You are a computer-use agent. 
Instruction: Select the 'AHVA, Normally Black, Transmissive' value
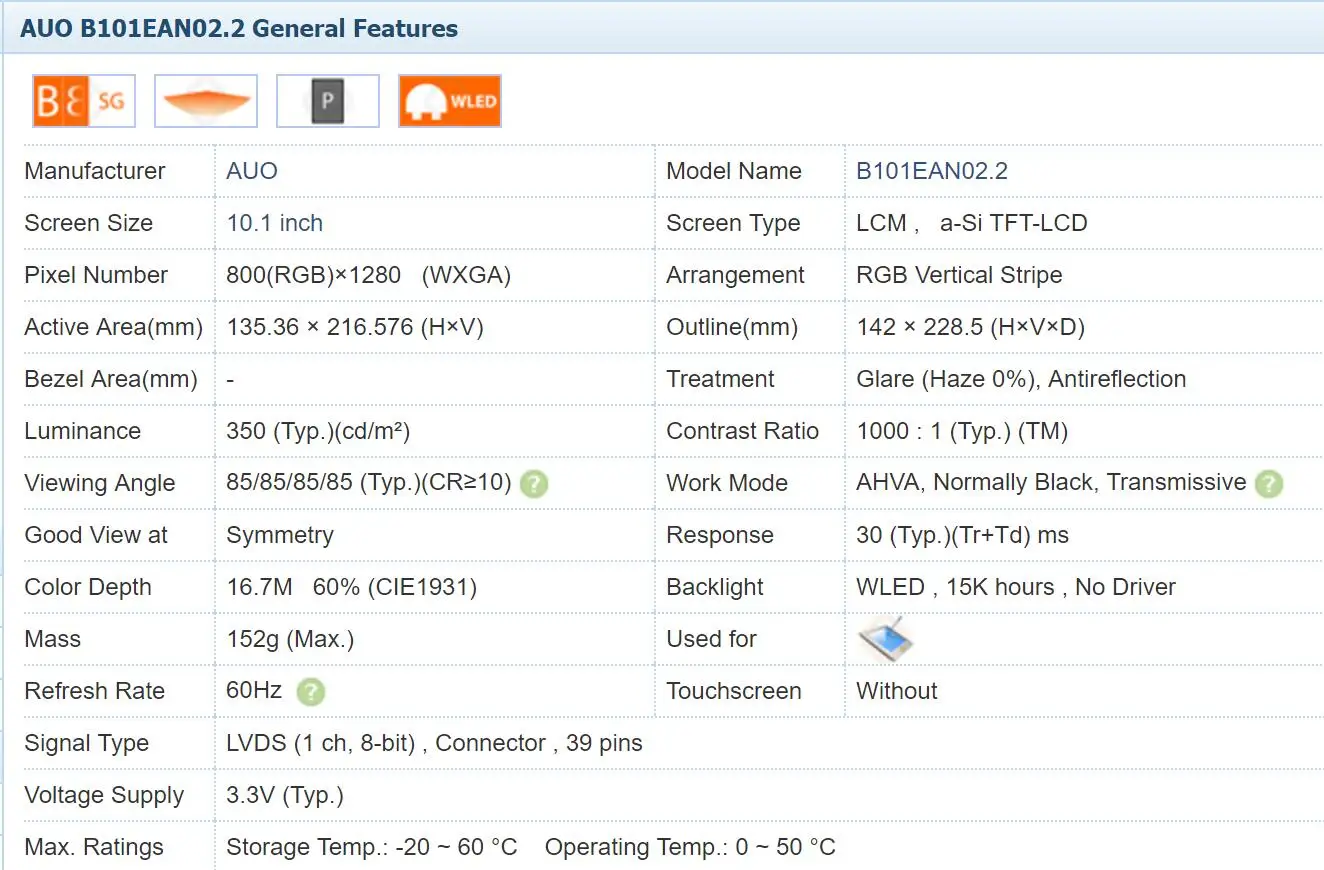(x=1052, y=483)
